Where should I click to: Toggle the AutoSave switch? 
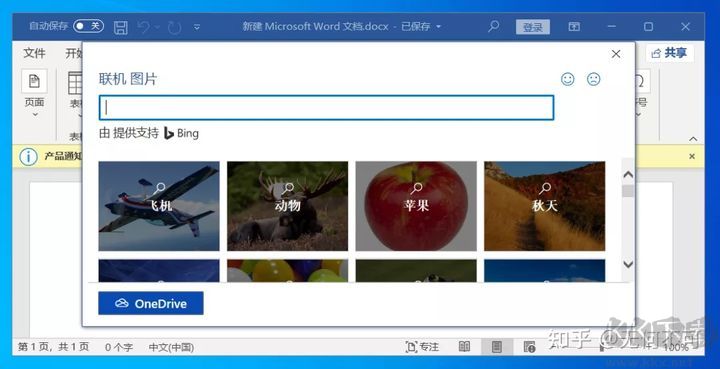pos(89,26)
